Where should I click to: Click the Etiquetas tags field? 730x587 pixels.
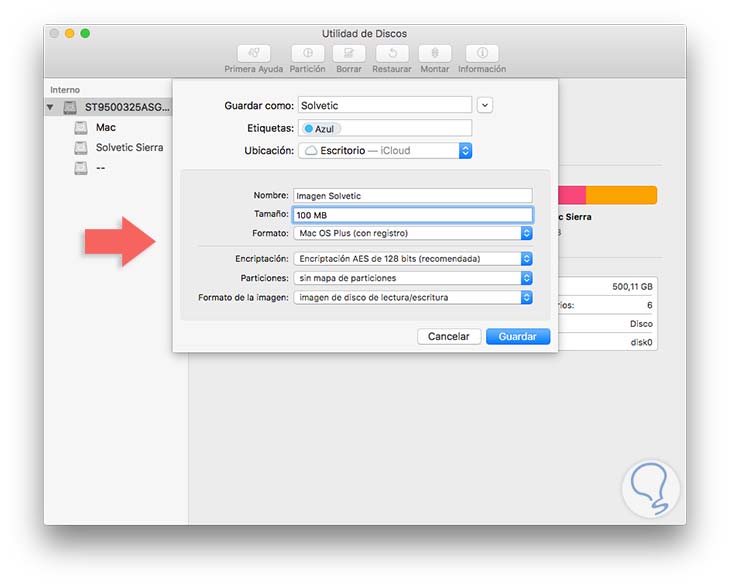[385, 128]
